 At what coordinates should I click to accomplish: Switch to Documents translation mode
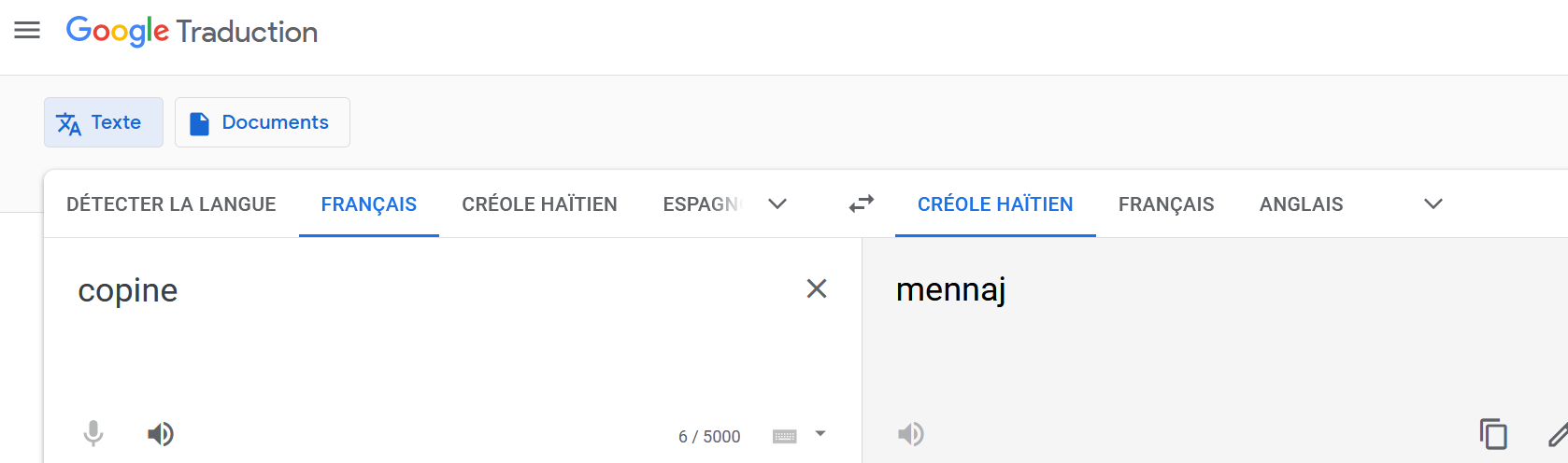point(263,122)
